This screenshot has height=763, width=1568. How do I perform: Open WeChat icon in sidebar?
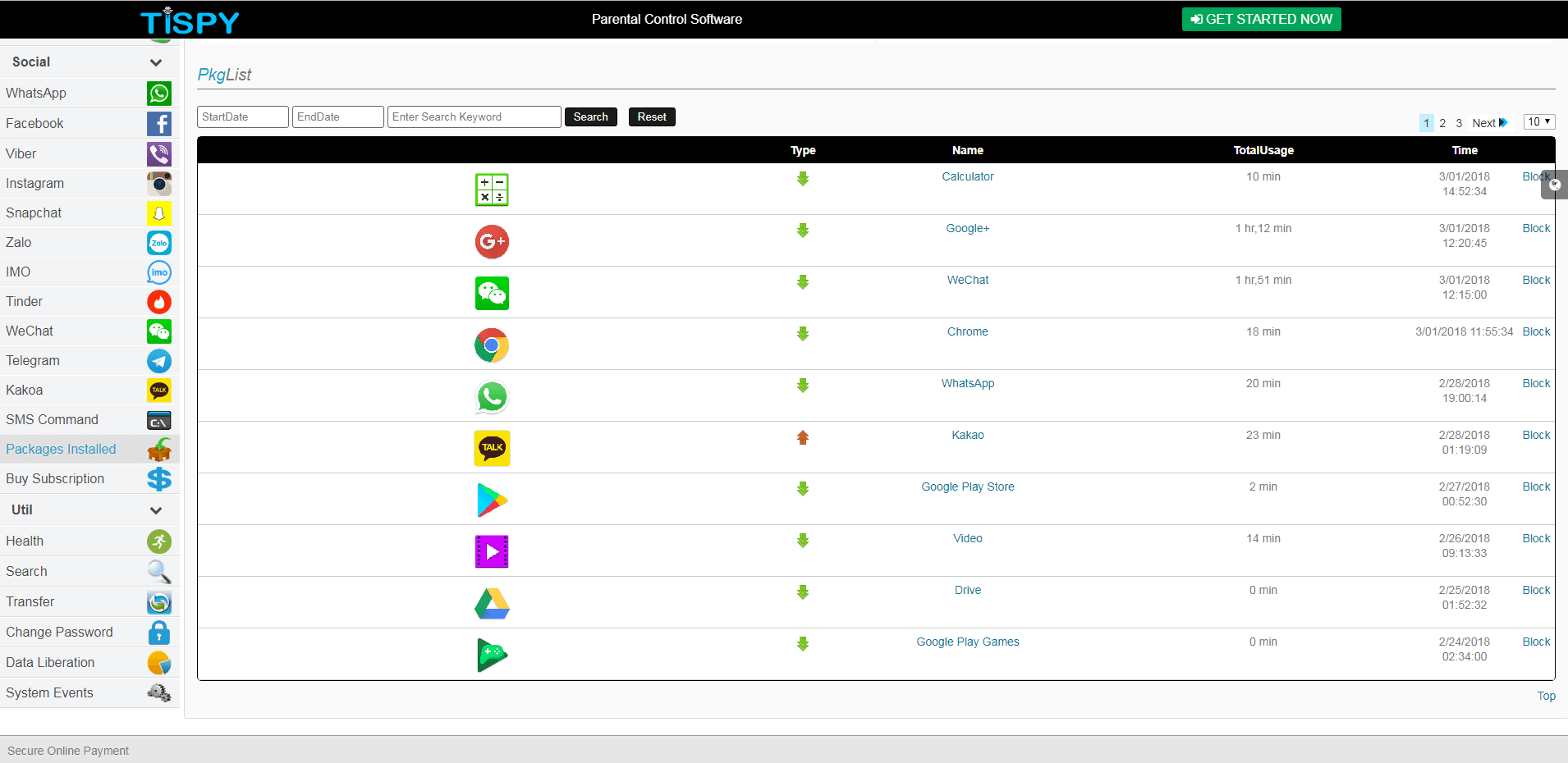click(x=159, y=331)
